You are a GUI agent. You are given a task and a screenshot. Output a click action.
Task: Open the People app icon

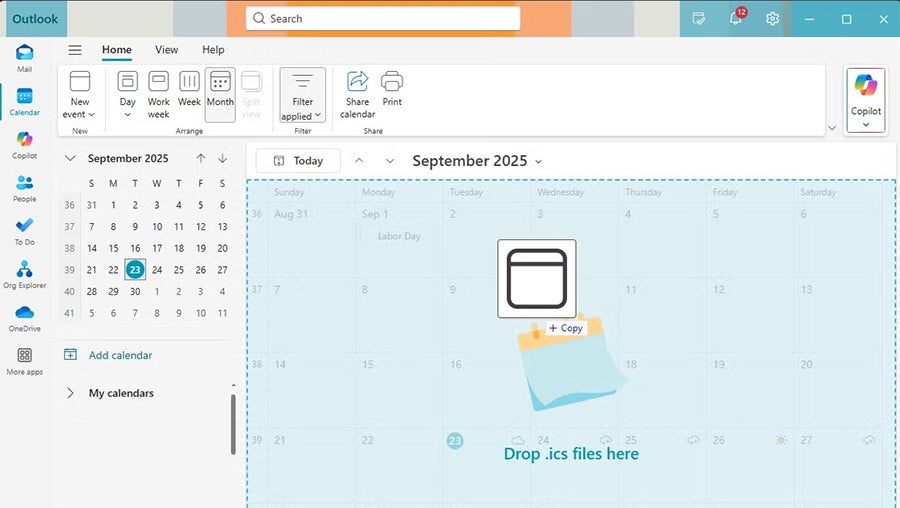coord(24,187)
